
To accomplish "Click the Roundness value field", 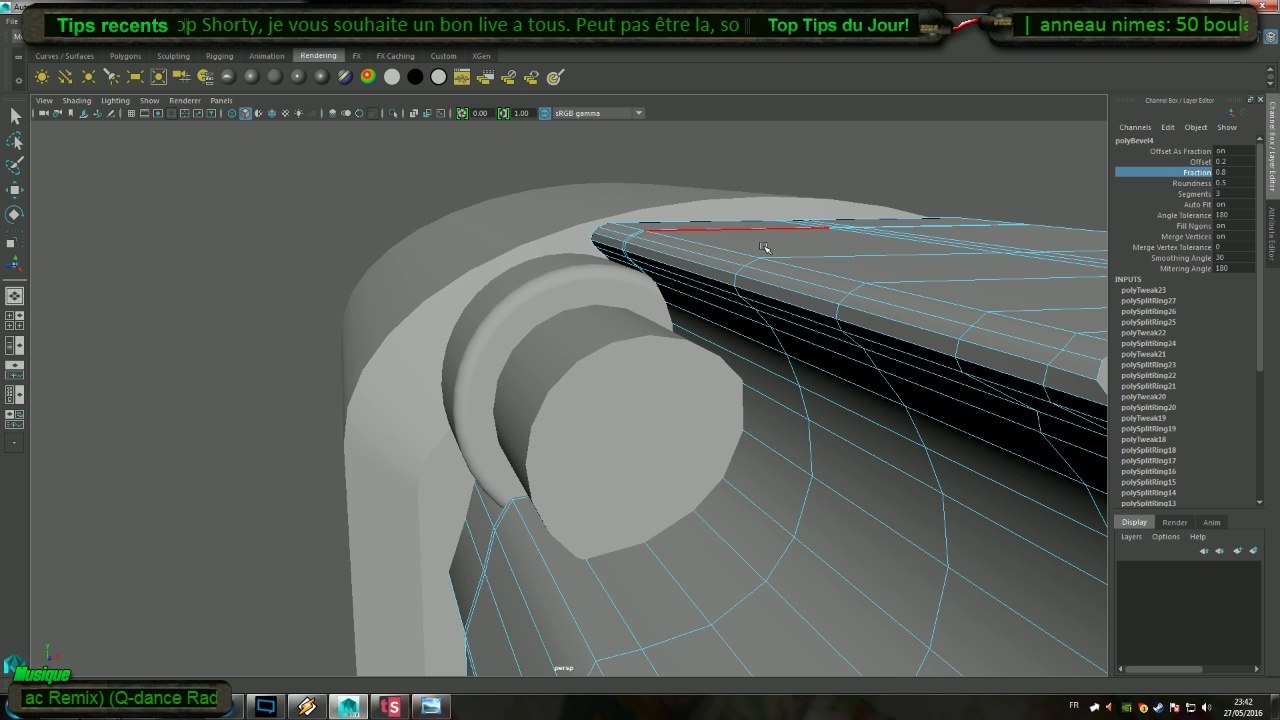I will pos(1234,183).
